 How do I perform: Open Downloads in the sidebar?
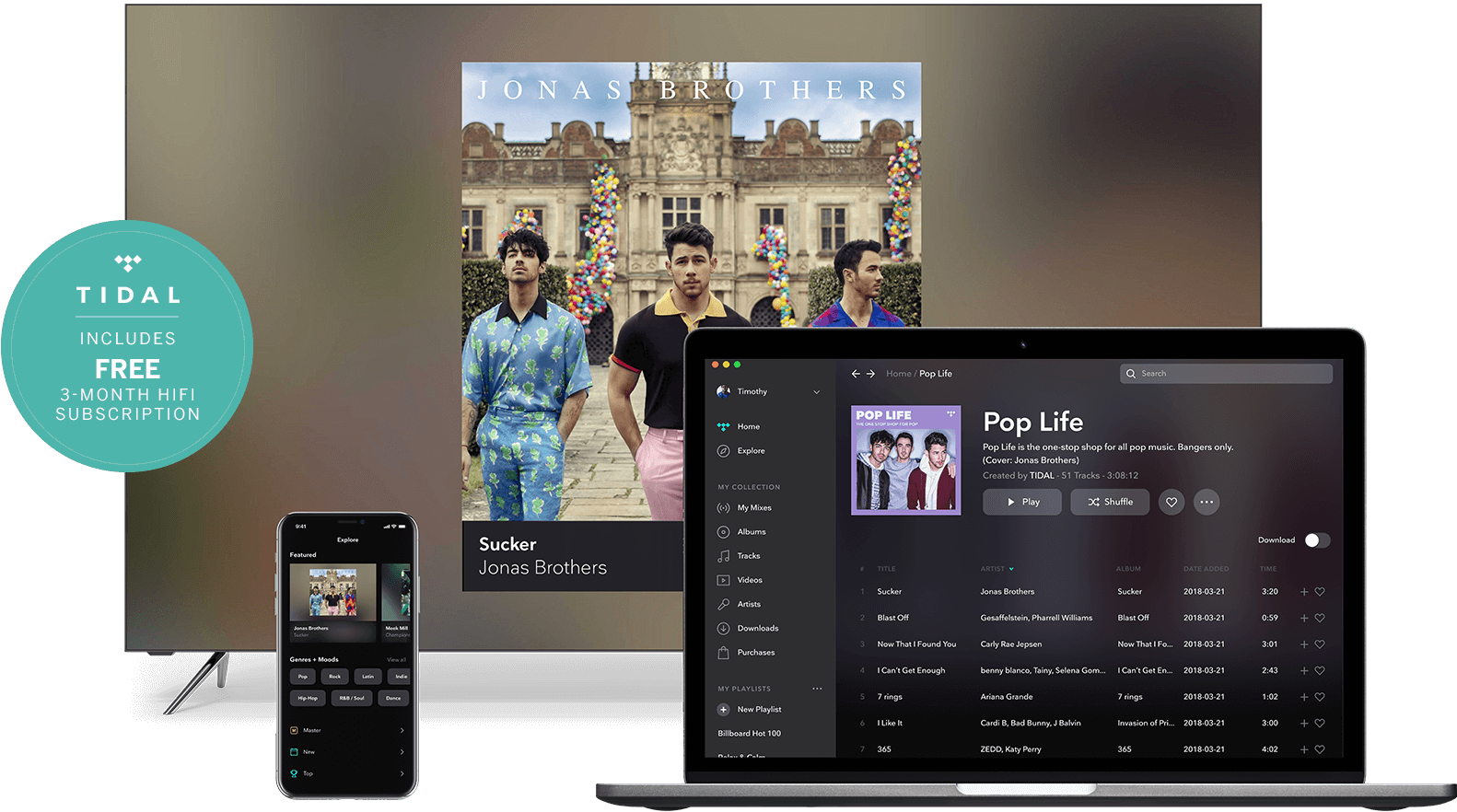(758, 629)
